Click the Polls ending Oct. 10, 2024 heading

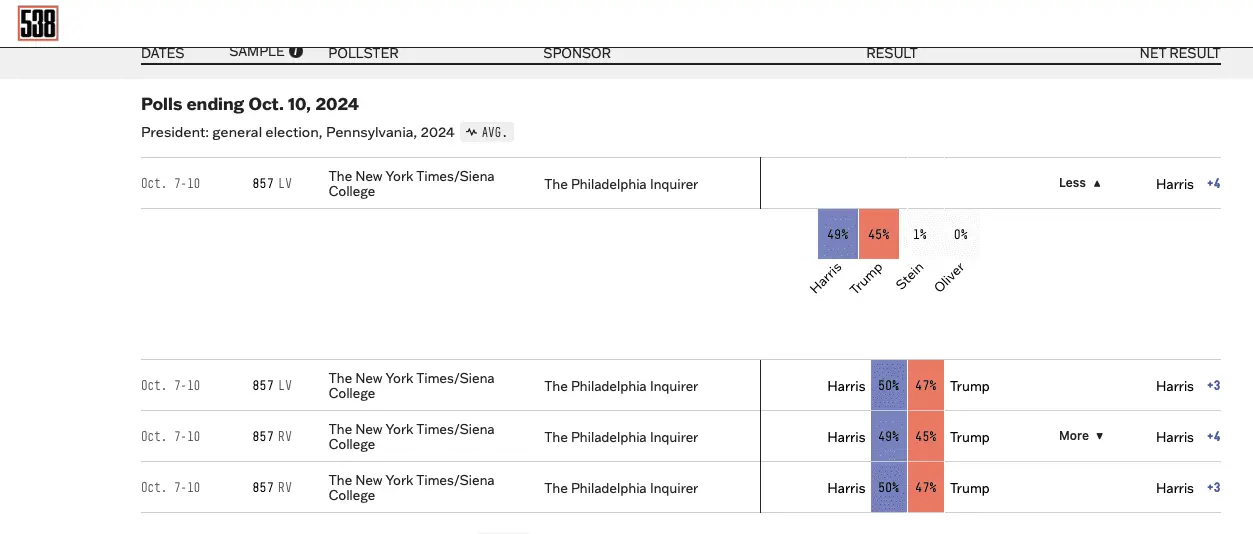tap(250, 104)
